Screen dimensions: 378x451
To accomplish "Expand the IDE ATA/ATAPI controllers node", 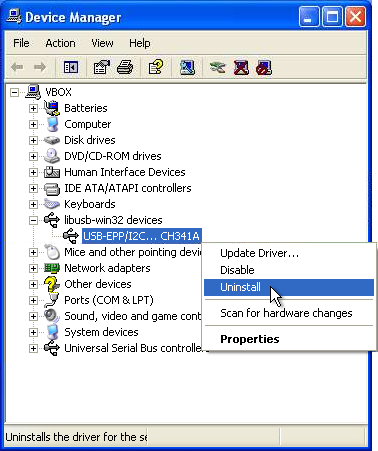I will 33,188.
